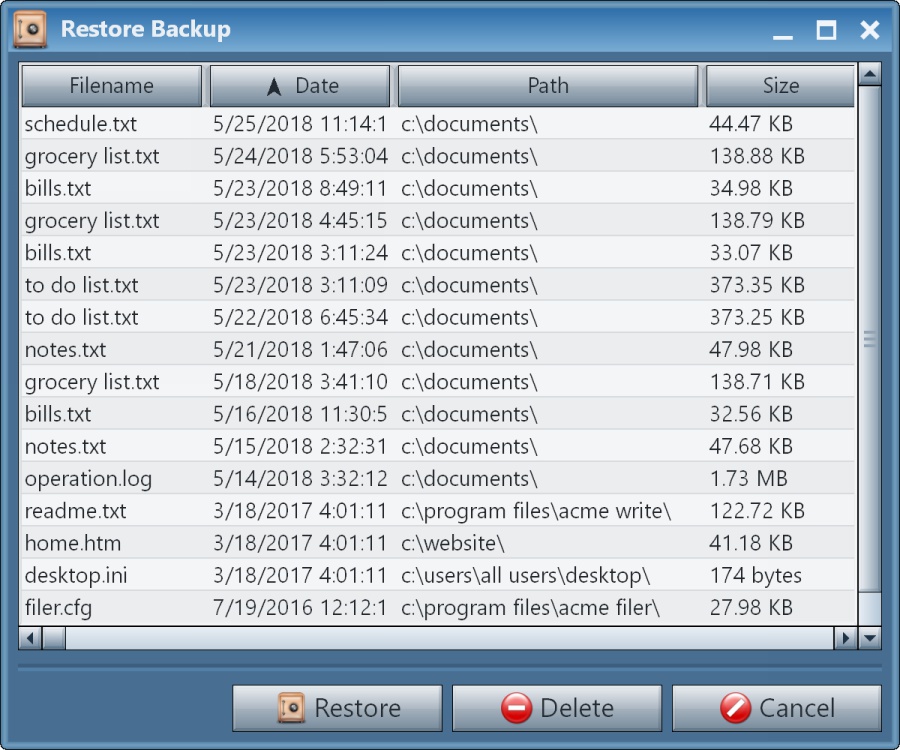Select to do list.txt dated 5/22/2018
This screenshot has width=900, height=750.
[x=437, y=317]
